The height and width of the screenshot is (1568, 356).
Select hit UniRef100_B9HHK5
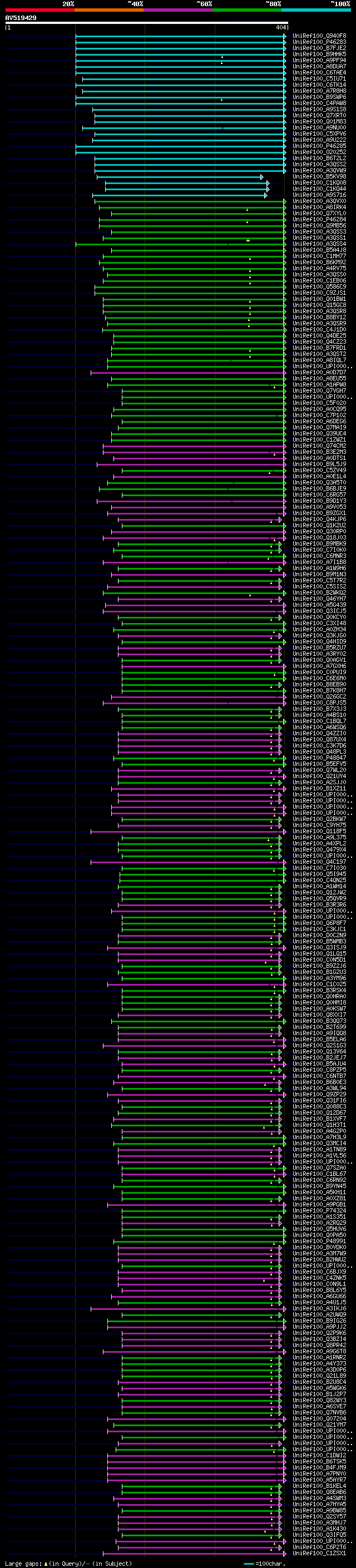click(319, 54)
